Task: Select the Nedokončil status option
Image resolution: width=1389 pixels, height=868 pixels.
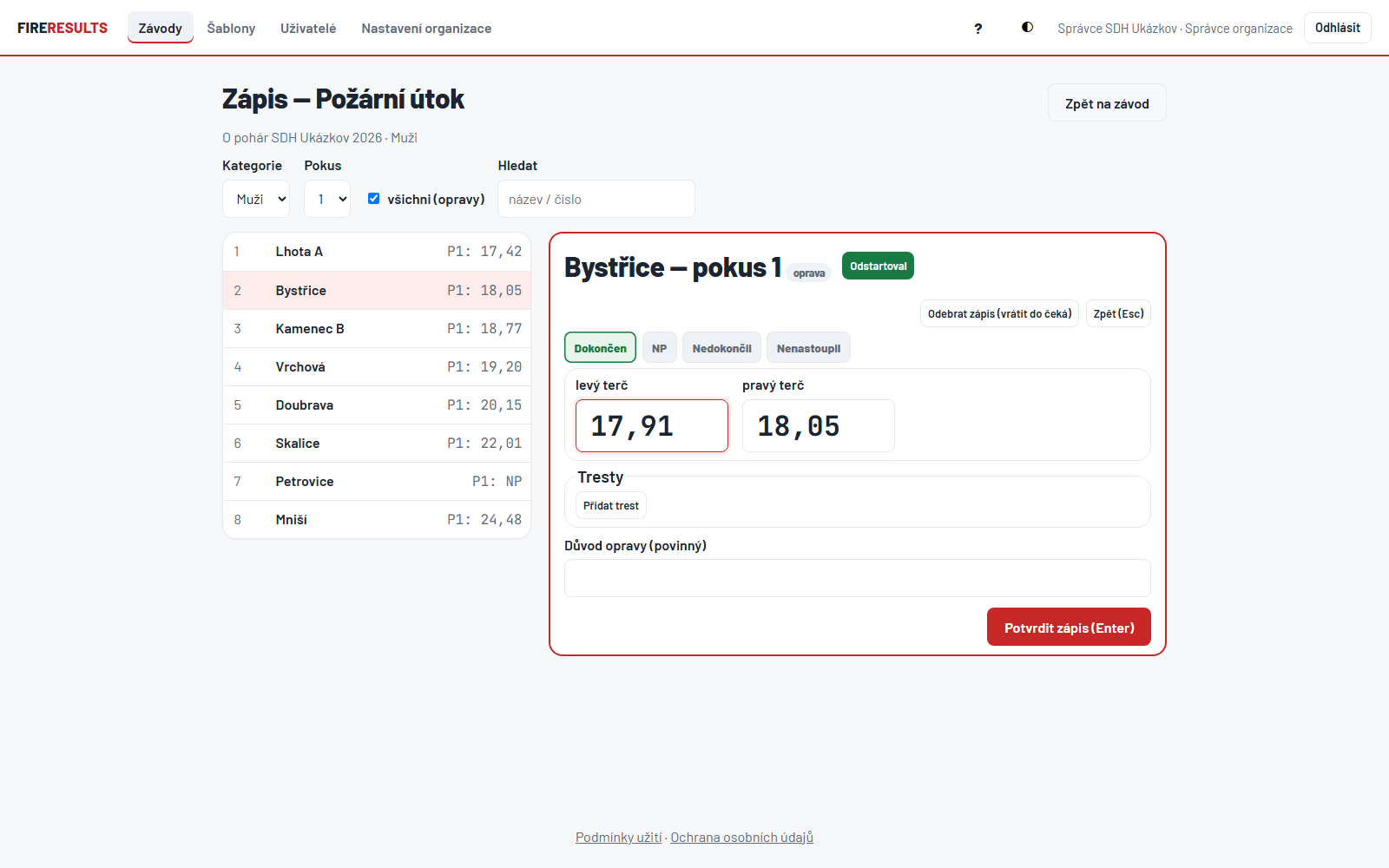Action: [721, 347]
